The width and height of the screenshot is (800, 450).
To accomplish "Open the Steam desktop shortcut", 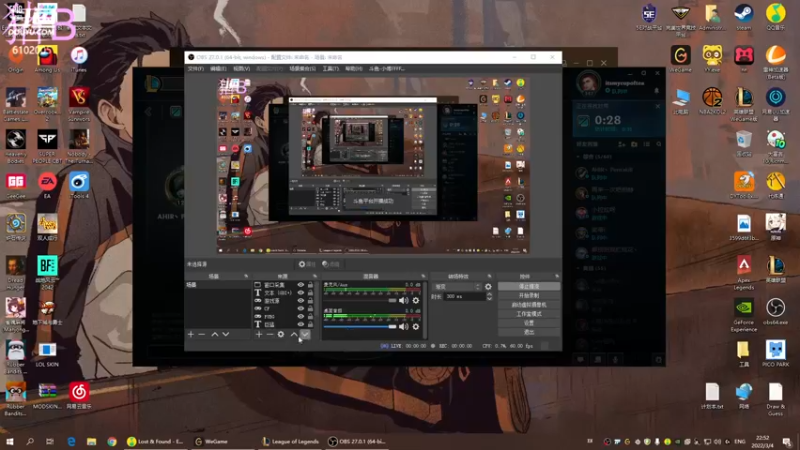I will click(x=744, y=17).
